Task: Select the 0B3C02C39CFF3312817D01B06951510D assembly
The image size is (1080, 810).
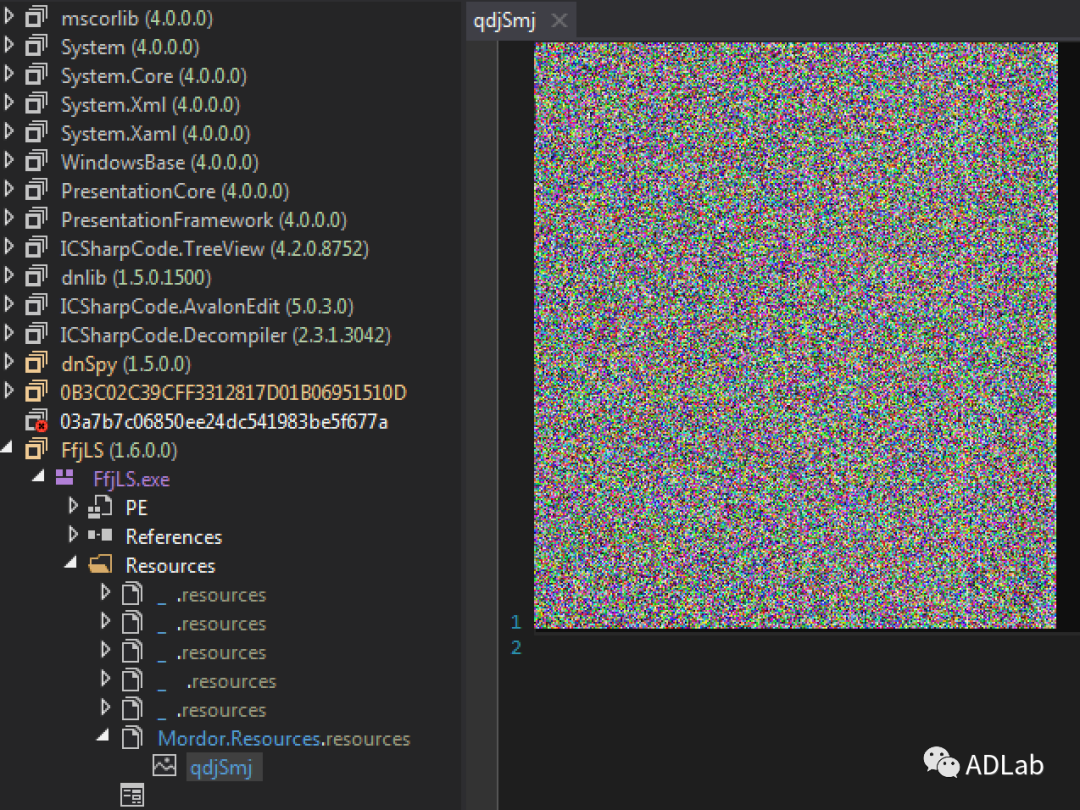Action: coord(233,393)
